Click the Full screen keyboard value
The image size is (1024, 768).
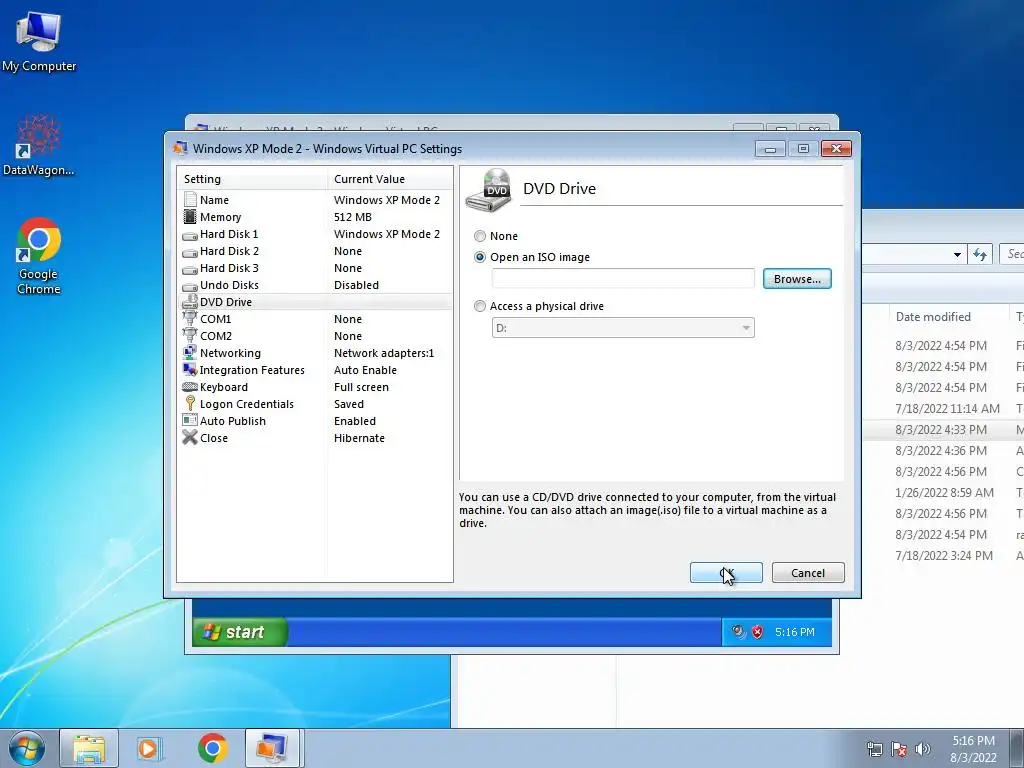pyautogui.click(x=361, y=387)
